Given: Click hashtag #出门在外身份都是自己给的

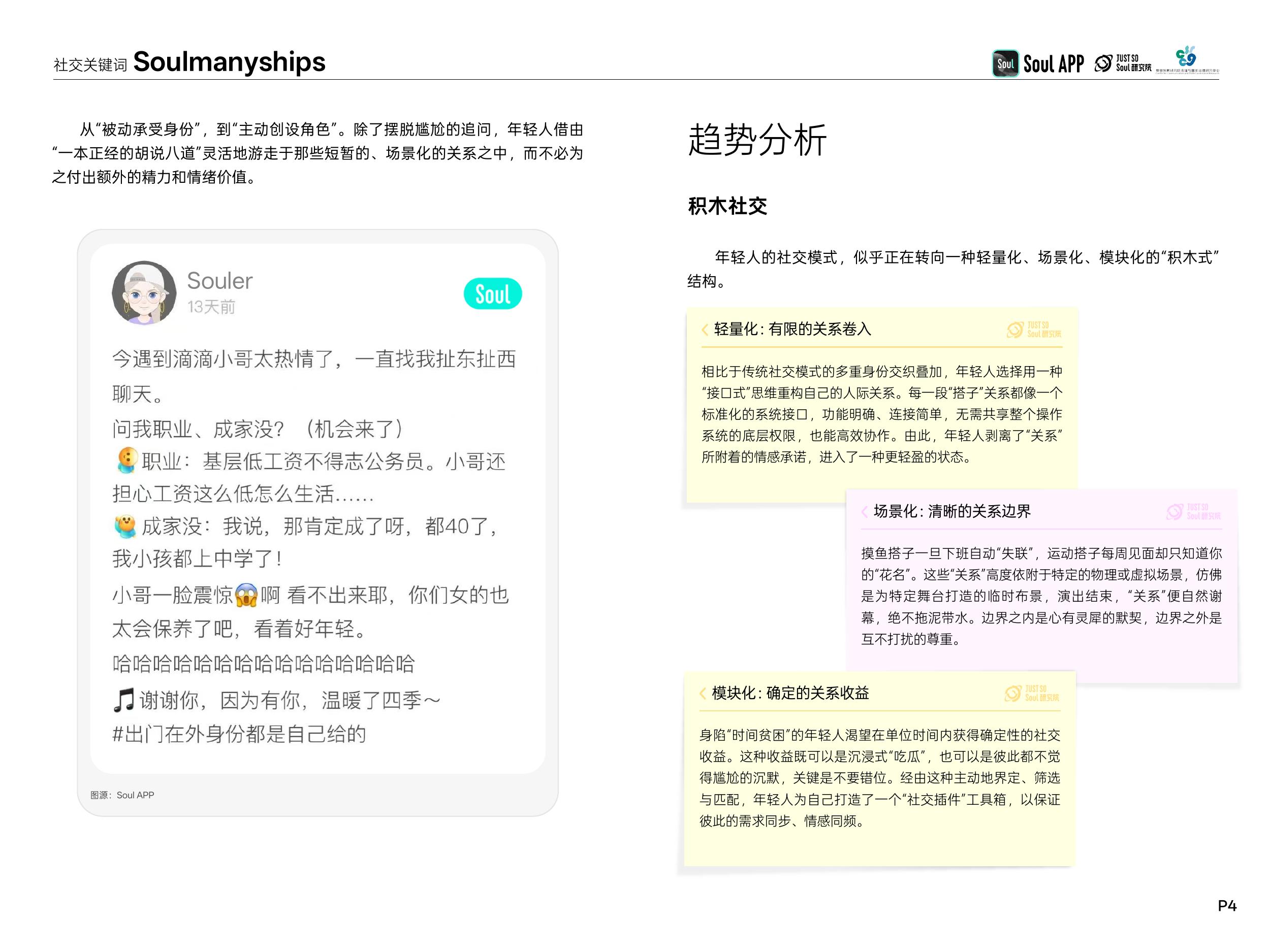Looking at the screenshot, I should (x=239, y=734).
